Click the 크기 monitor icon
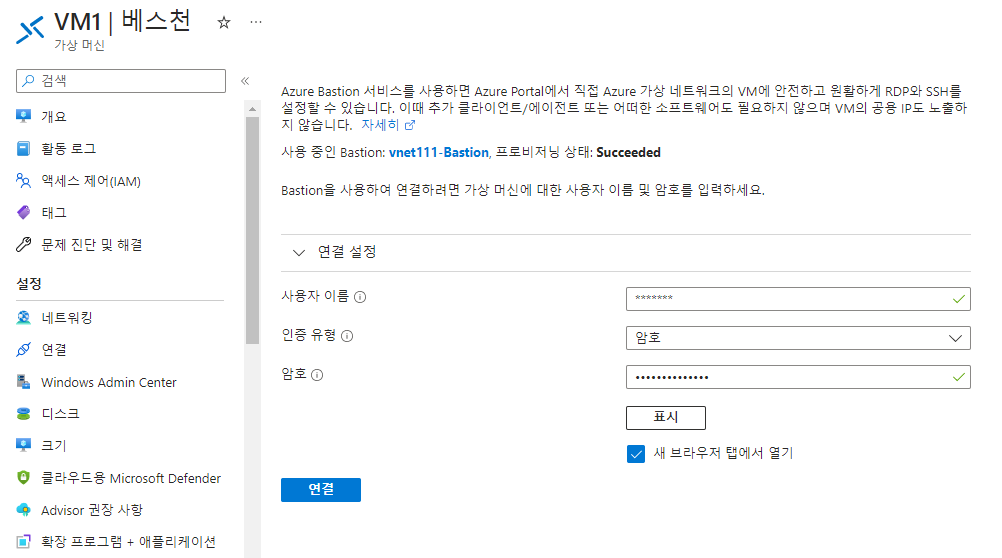The image size is (1002, 558). 24,446
